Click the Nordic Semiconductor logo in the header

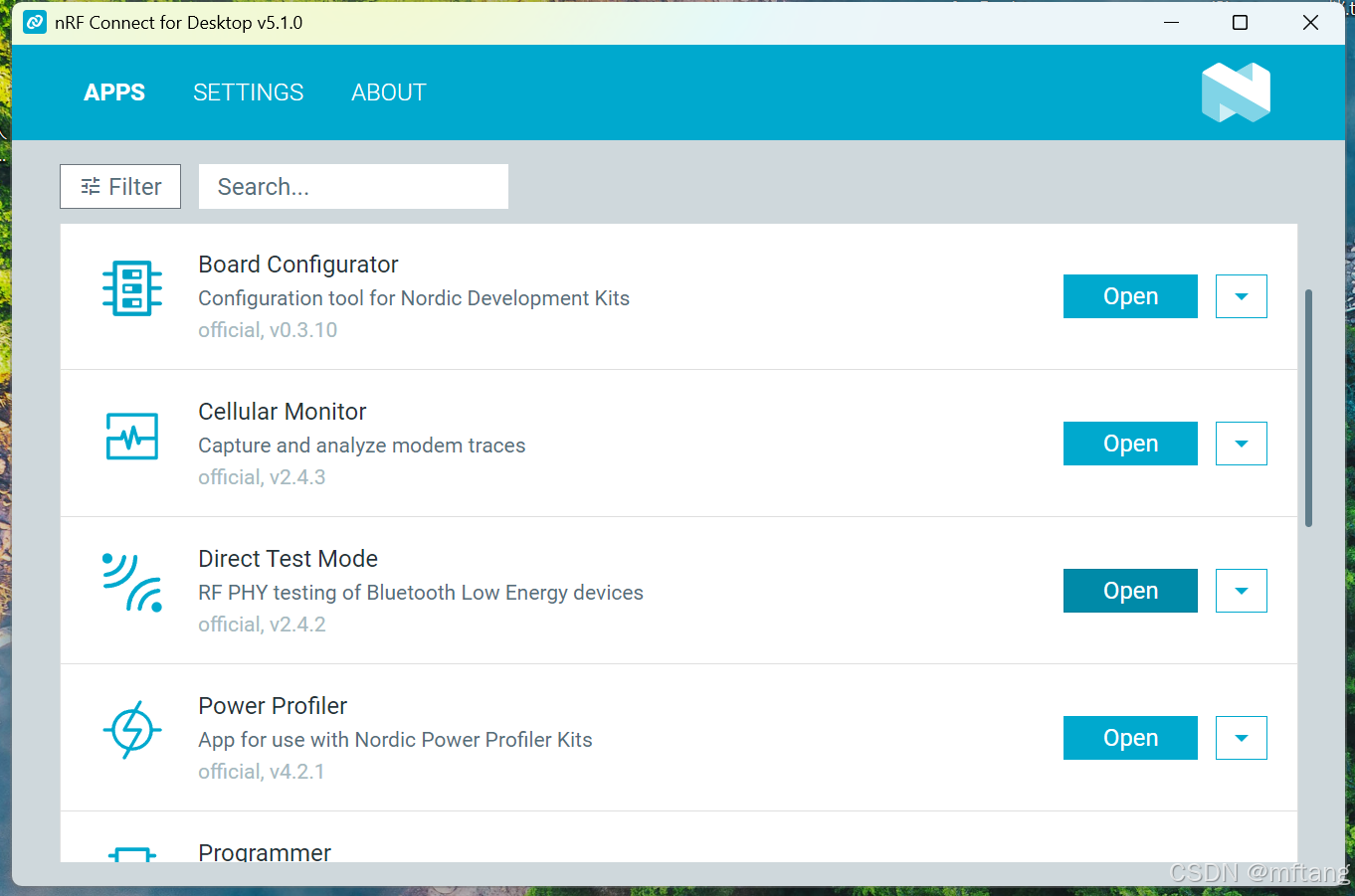[1236, 92]
